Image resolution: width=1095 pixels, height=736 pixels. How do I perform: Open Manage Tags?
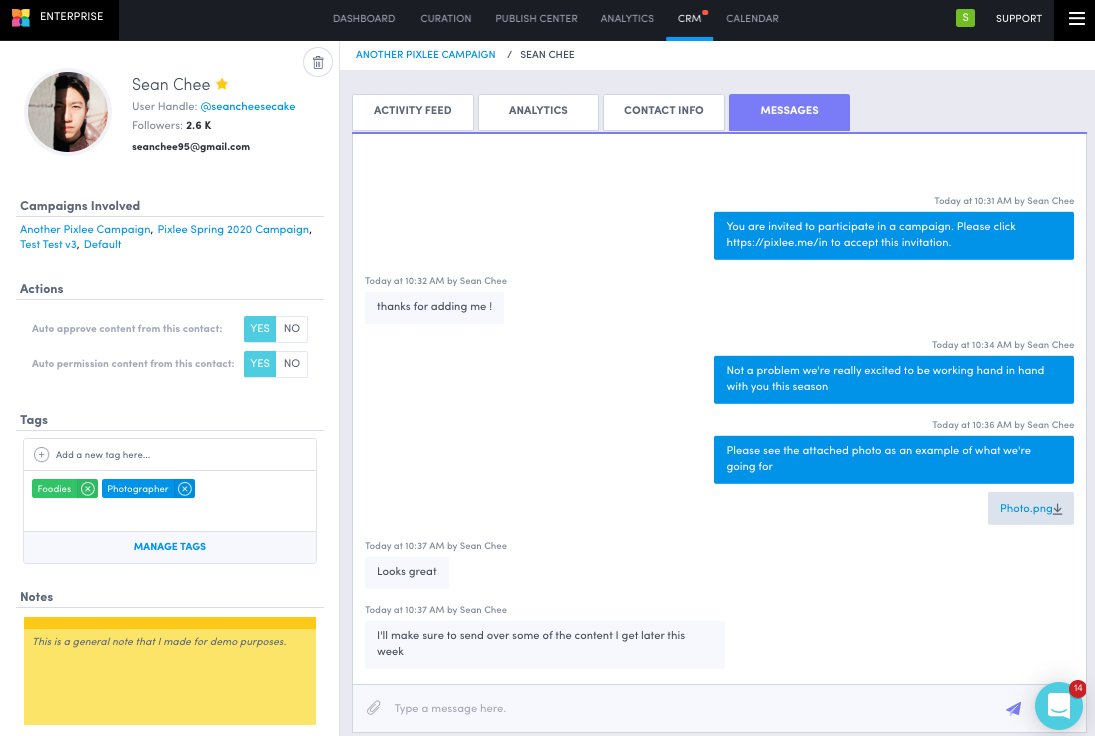pyautogui.click(x=169, y=546)
